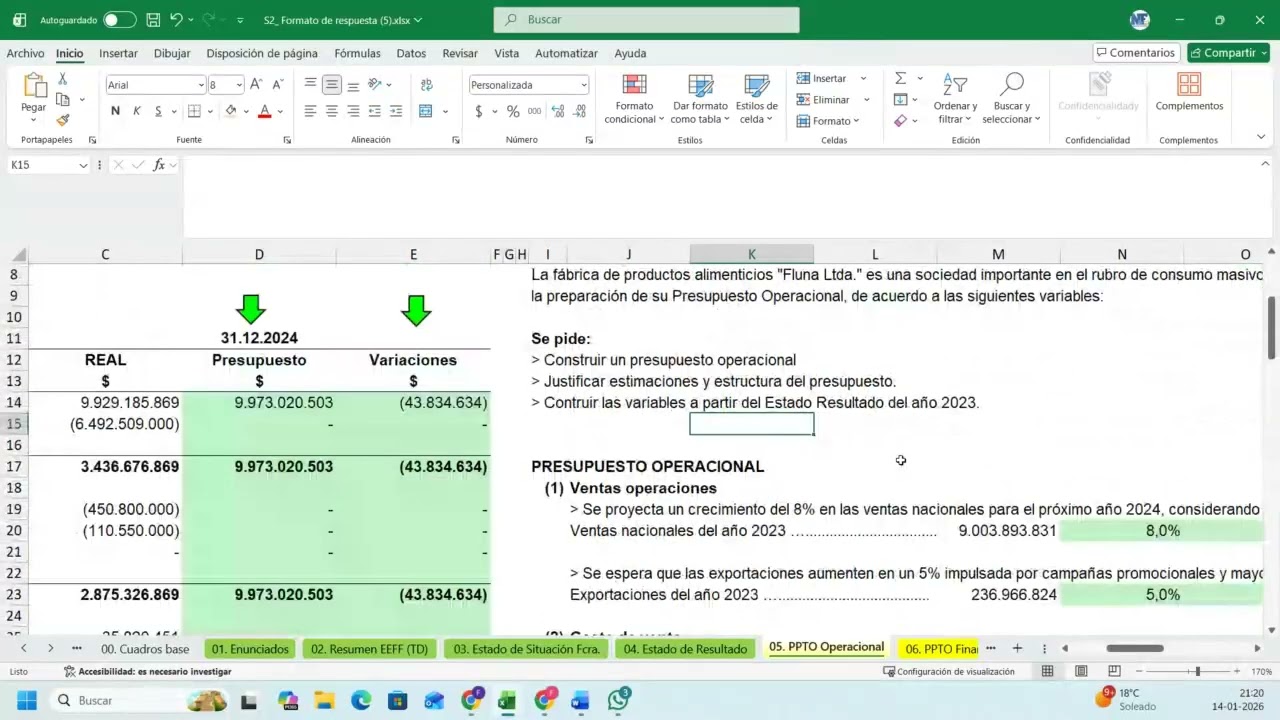The width and height of the screenshot is (1280, 720).
Task: Click the Undo arrow icon
Action: tap(177, 20)
